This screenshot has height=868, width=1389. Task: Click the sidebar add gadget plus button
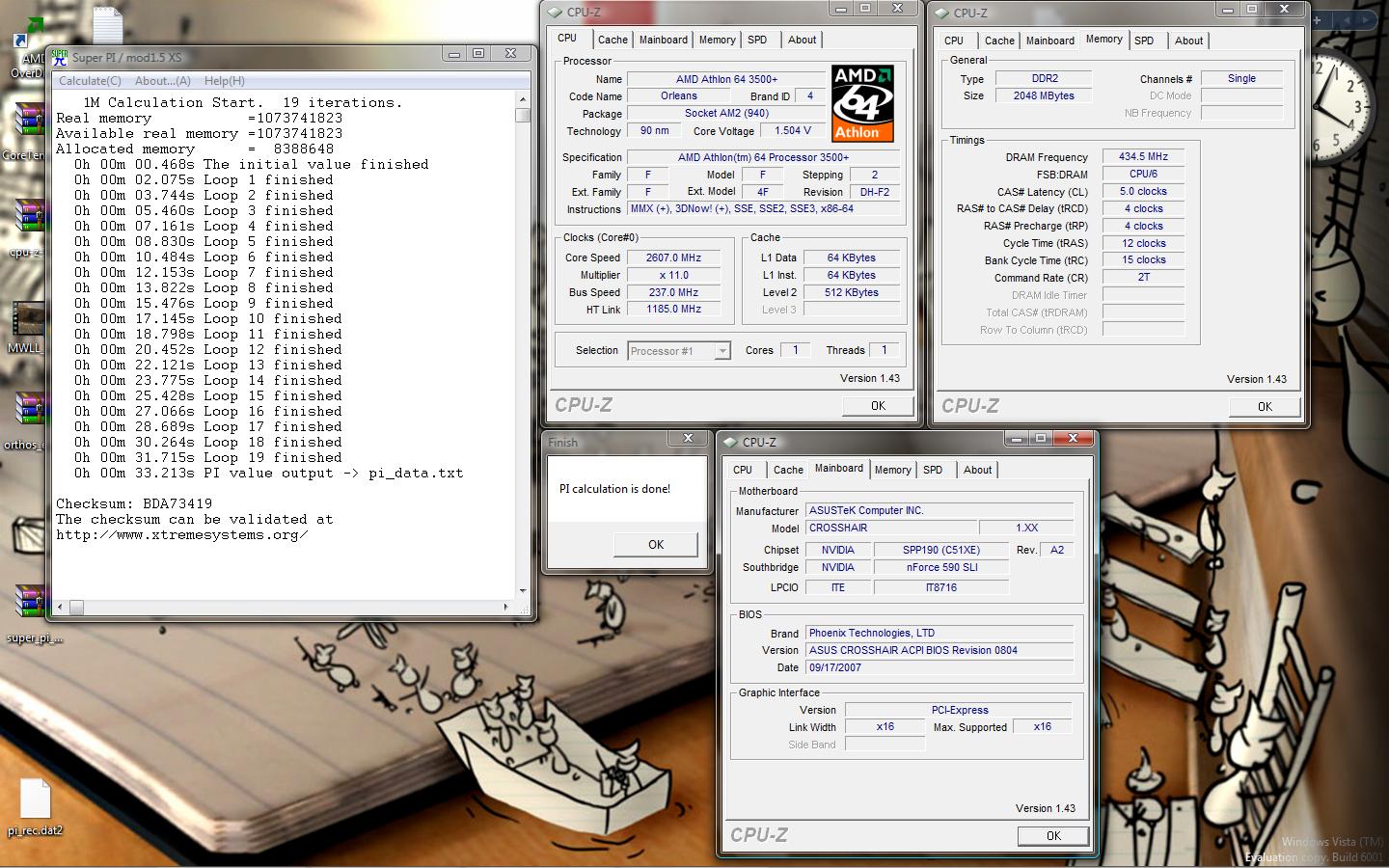(1317, 19)
